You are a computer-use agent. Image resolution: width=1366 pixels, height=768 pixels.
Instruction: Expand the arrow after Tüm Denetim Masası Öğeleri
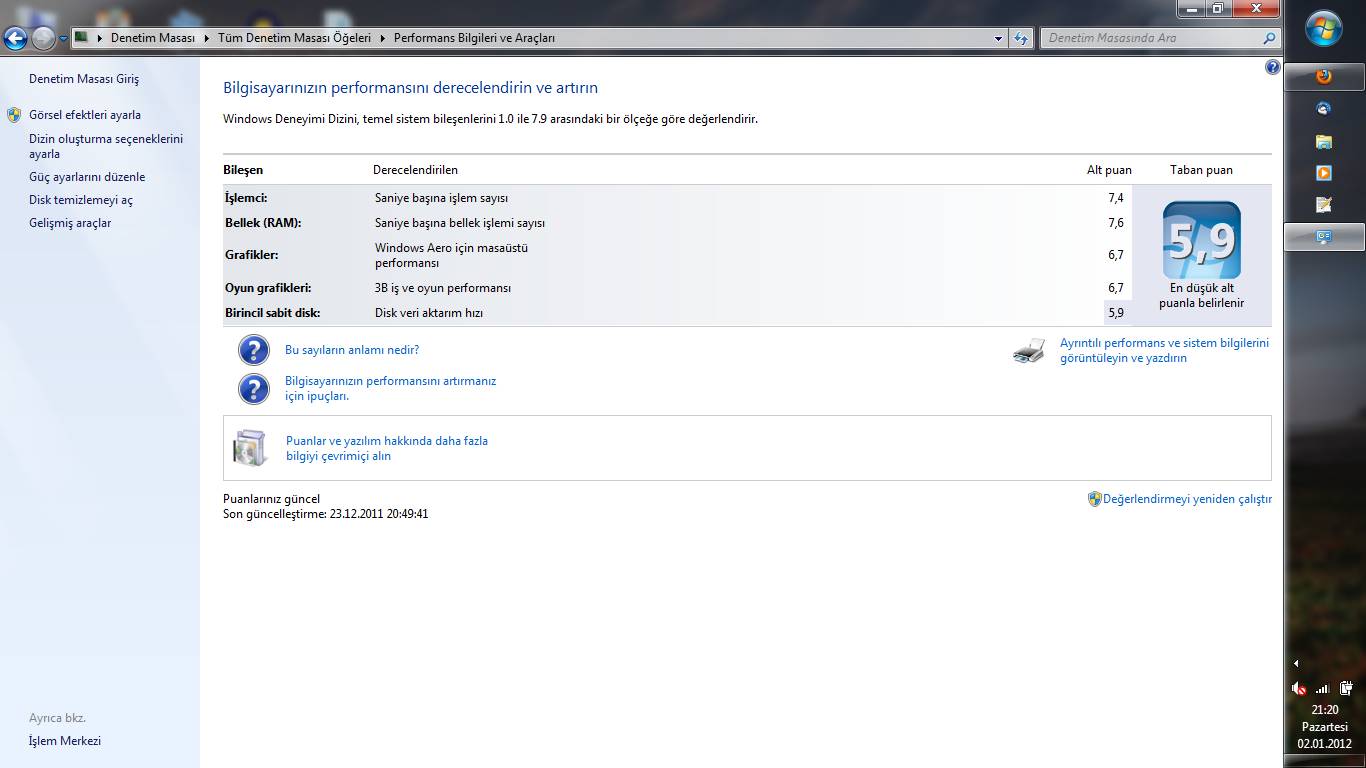point(383,38)
